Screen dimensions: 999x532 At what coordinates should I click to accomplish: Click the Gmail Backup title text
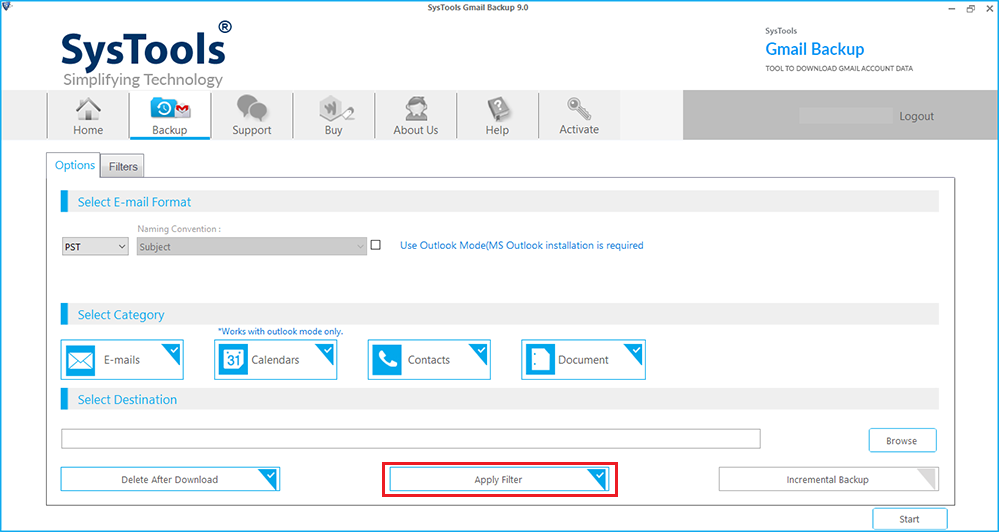[x=815, y=49]
